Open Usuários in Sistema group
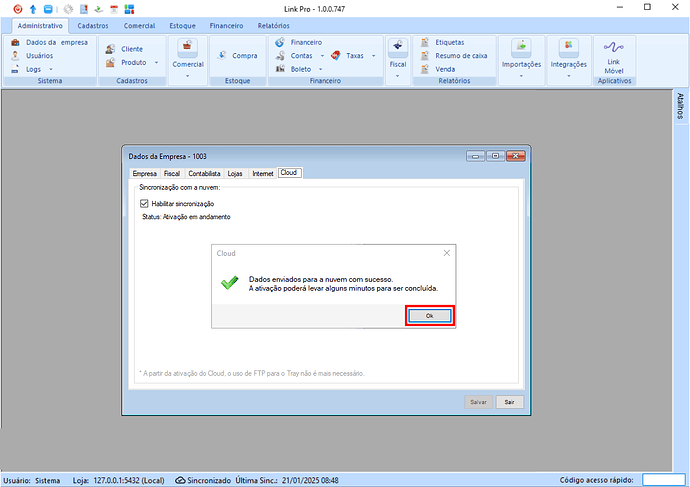The image size is (690, 487). point(39,56)
